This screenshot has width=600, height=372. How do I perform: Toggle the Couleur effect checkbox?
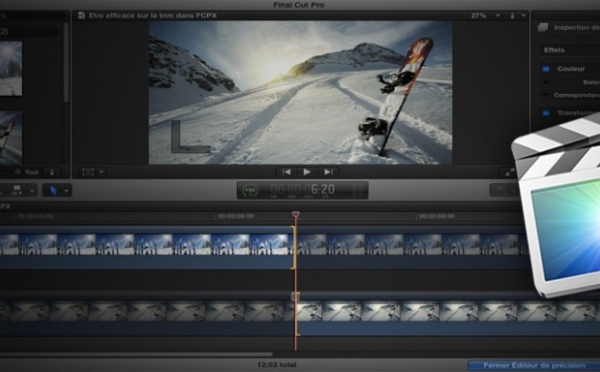[546, 69]
